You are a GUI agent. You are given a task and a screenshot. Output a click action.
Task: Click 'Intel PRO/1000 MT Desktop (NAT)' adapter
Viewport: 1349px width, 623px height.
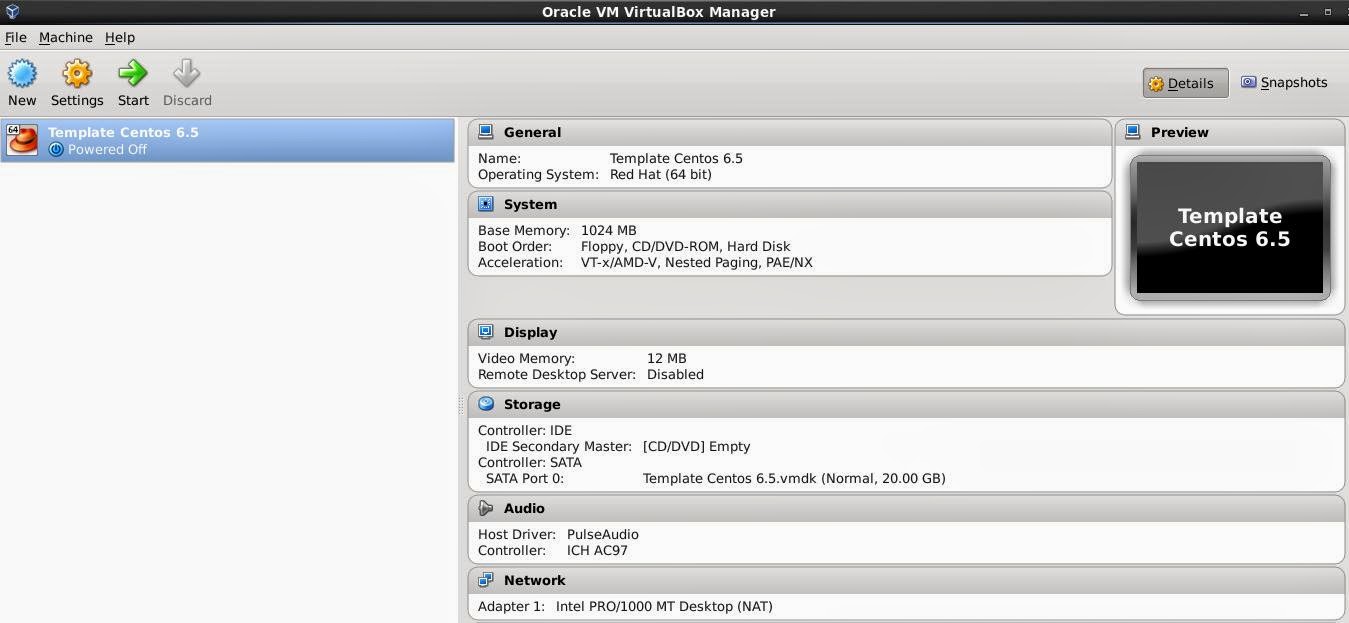pyautogui.click(x=664, y=606)
